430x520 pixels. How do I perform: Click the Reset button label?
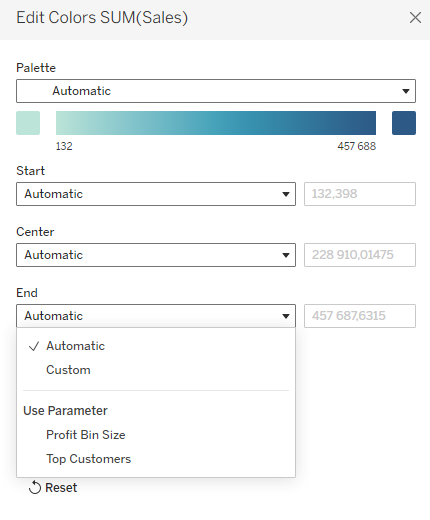tap(61, 487)
